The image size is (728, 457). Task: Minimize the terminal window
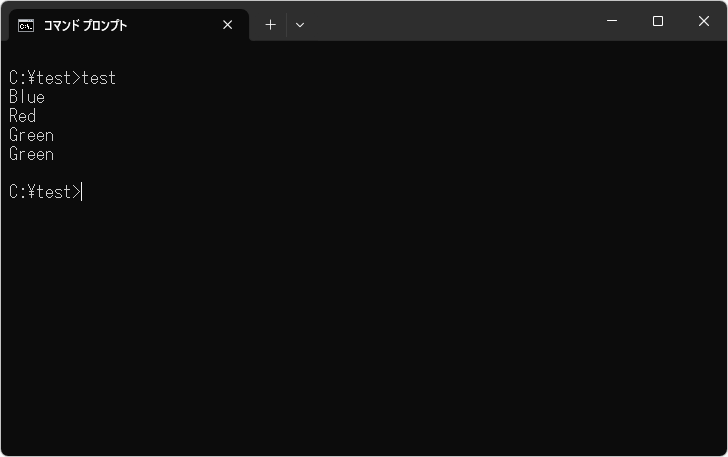[611, 21]
